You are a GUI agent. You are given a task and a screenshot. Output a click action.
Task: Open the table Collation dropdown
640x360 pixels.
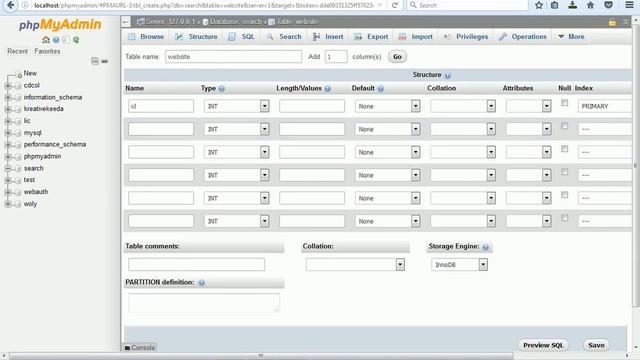point(355,265)
